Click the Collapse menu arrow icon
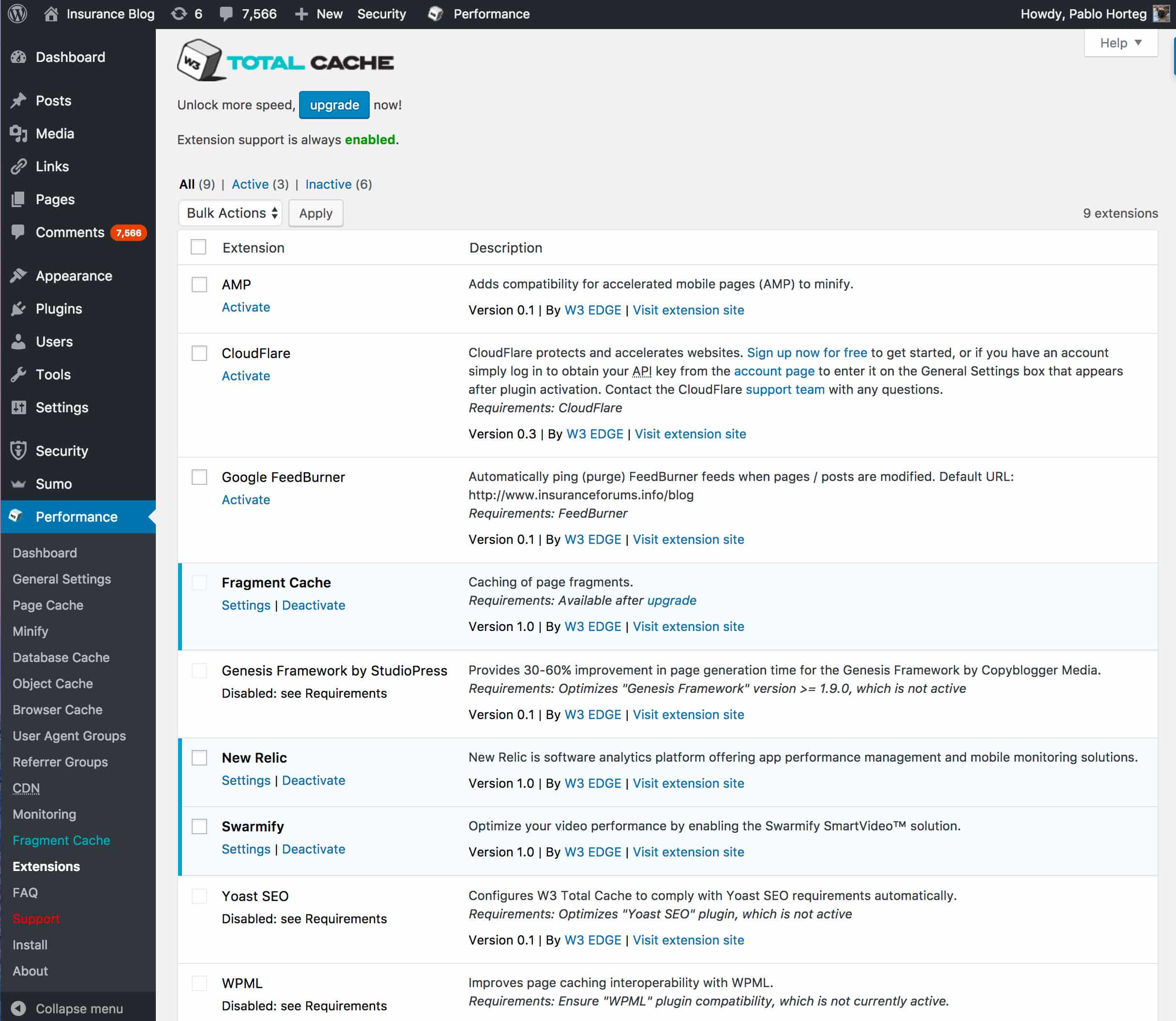1176x1021 pixels. pos(18,1008)
